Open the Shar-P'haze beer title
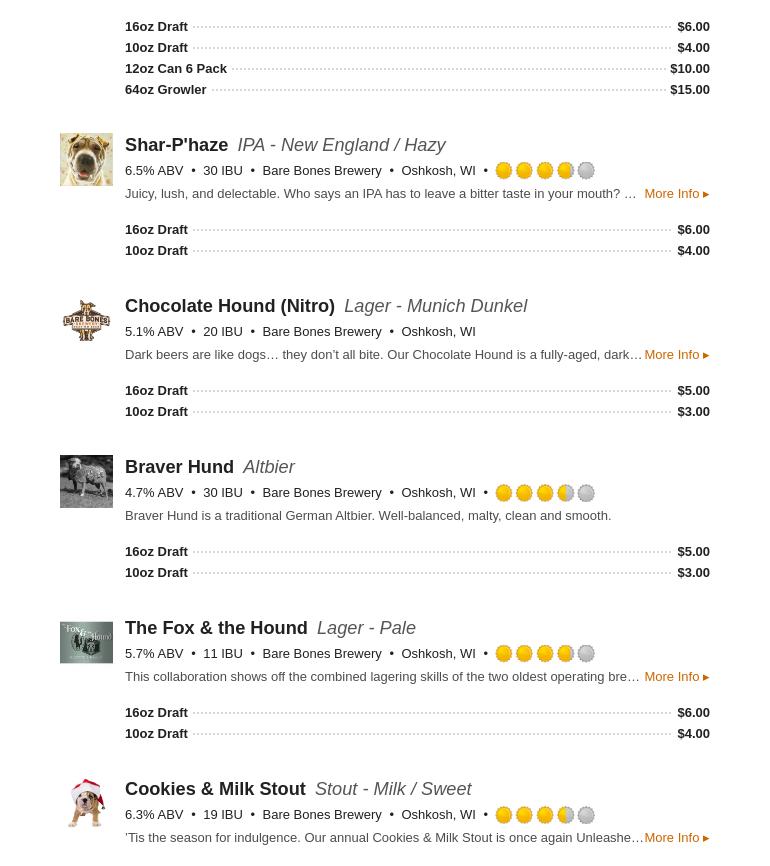Image resolution: width=770 pixels, height=866 pixels. (x=176, y=145)
